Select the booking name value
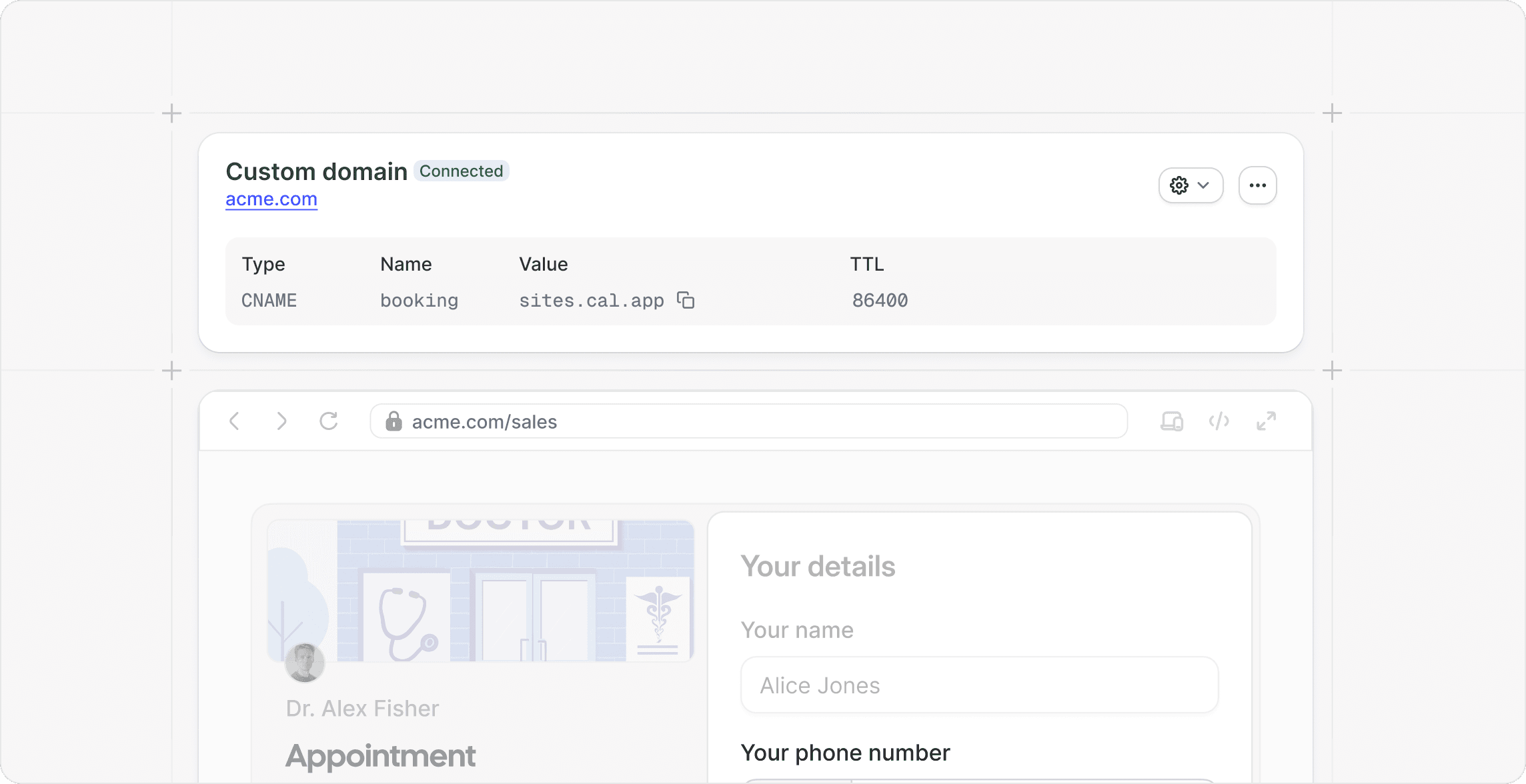 click(419, 301)
